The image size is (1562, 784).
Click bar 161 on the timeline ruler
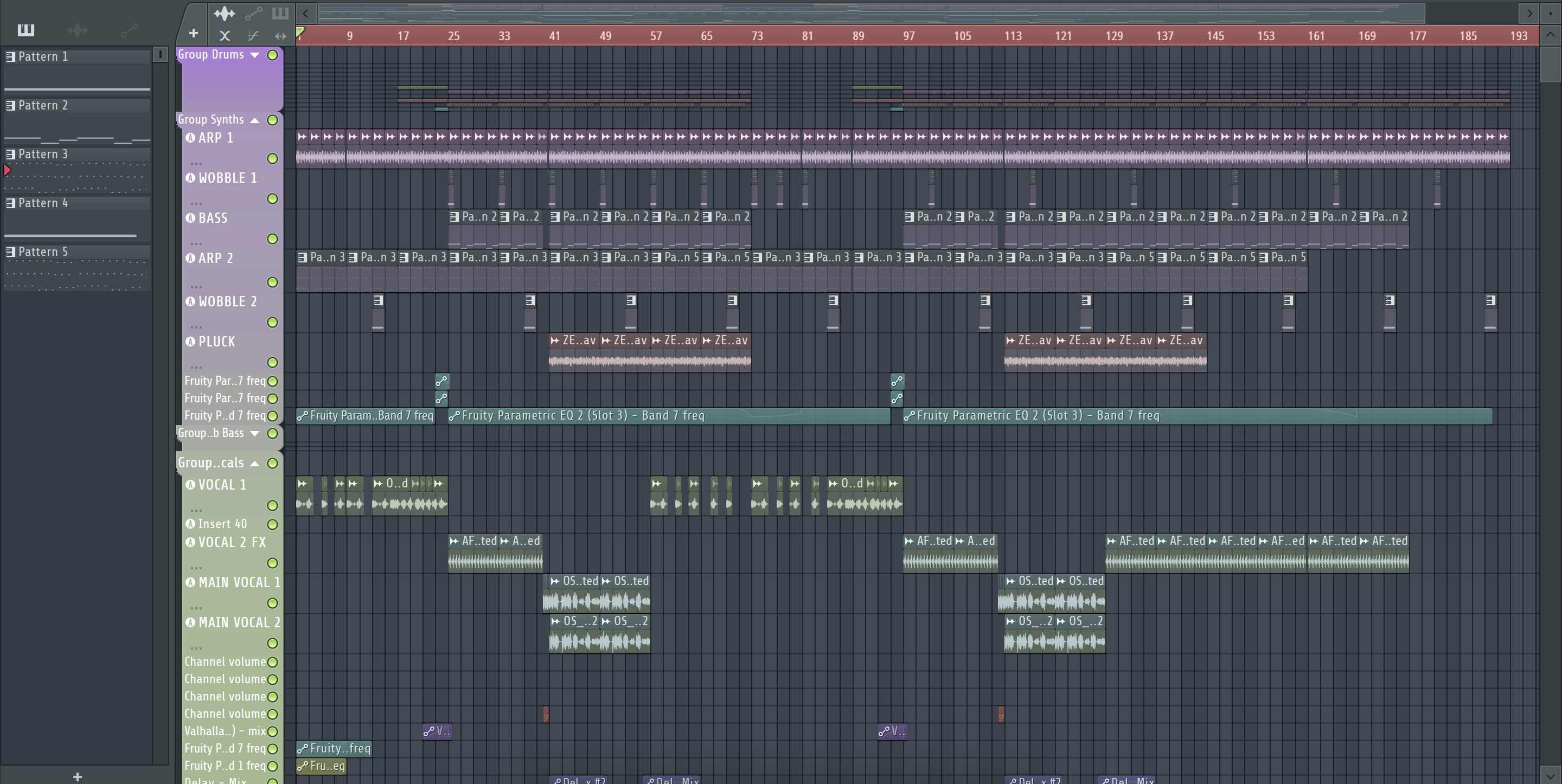click(x=1316, y=36)
